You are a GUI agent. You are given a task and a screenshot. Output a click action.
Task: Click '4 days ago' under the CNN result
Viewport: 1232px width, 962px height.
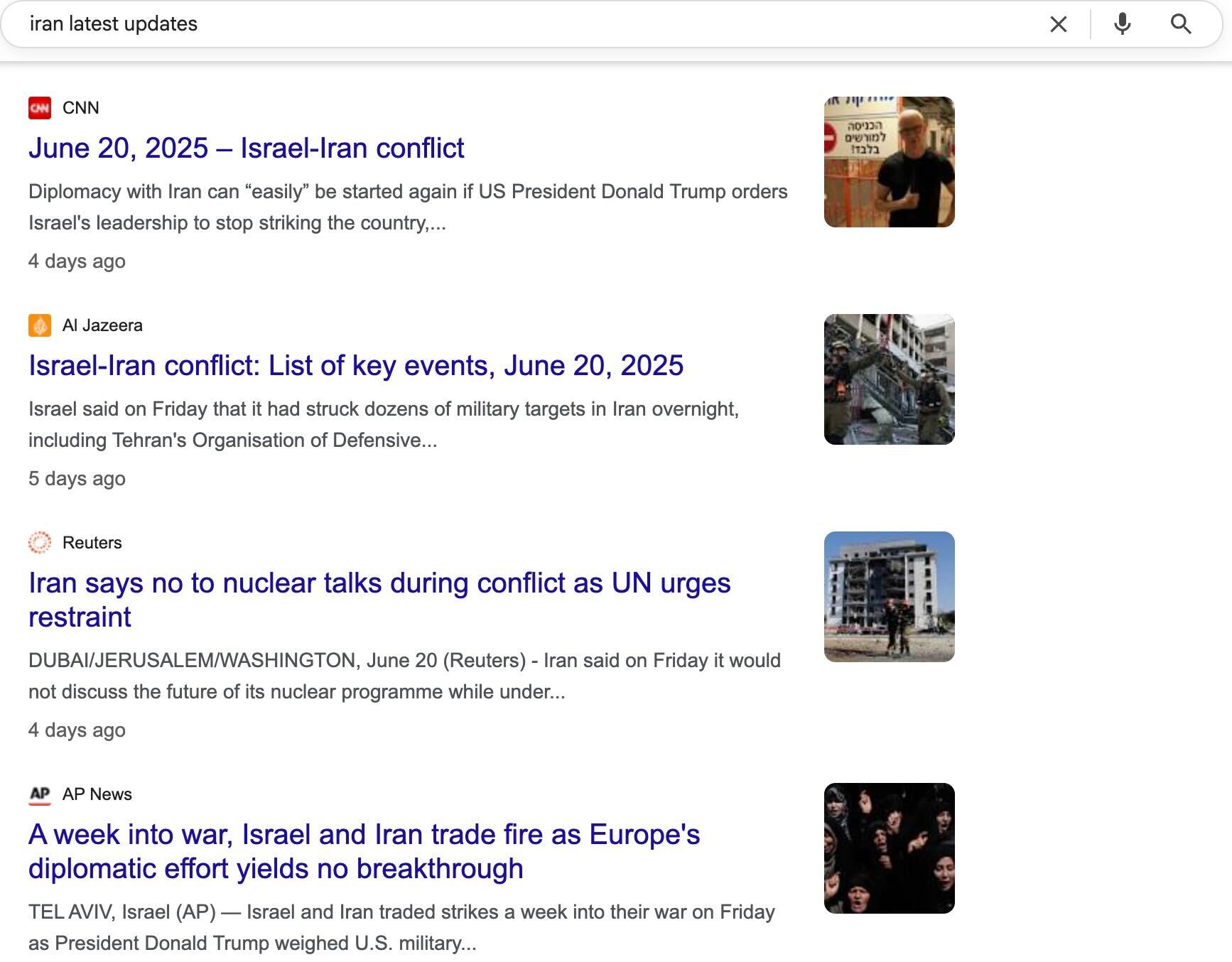77,261
